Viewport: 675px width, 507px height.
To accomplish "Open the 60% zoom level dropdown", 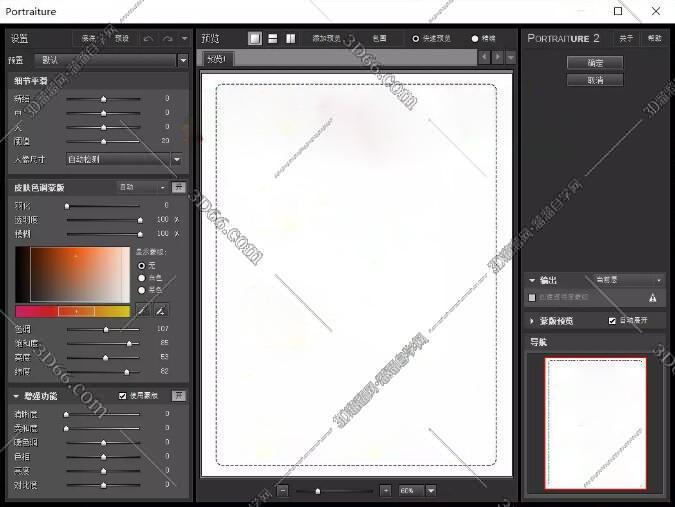I will 431,491.
